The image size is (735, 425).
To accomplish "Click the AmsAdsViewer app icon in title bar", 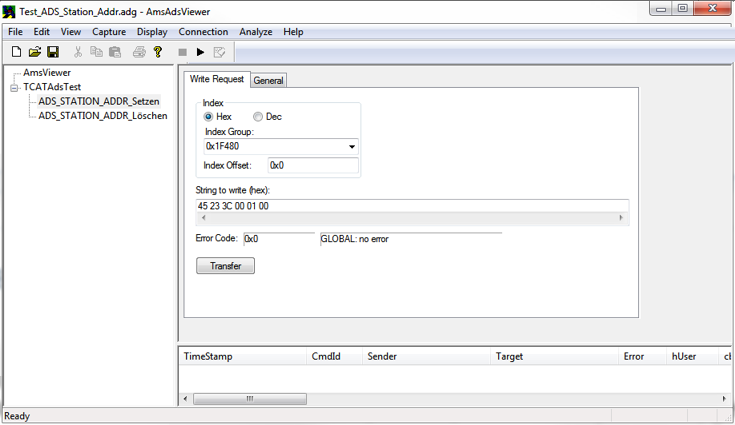I will click(9, 11).
